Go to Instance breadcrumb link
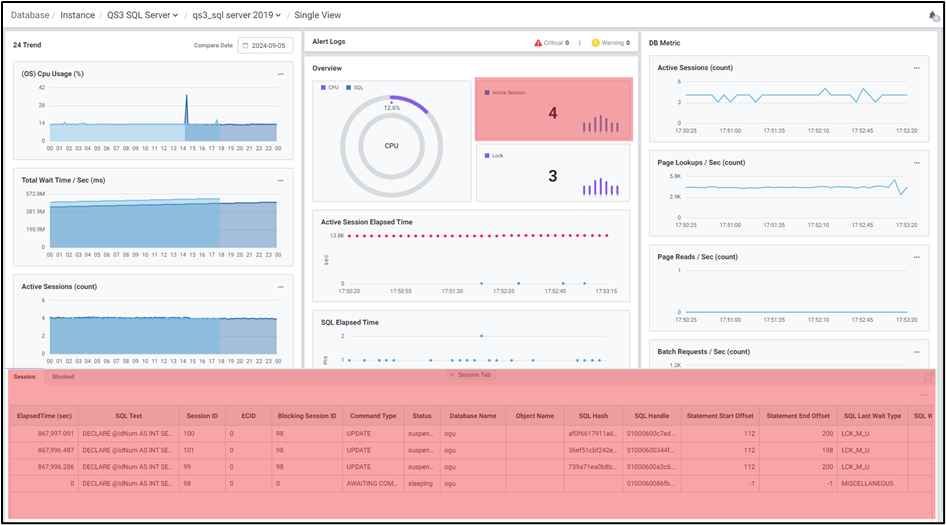This screenshot has width=946, height=525. (77, 15)
